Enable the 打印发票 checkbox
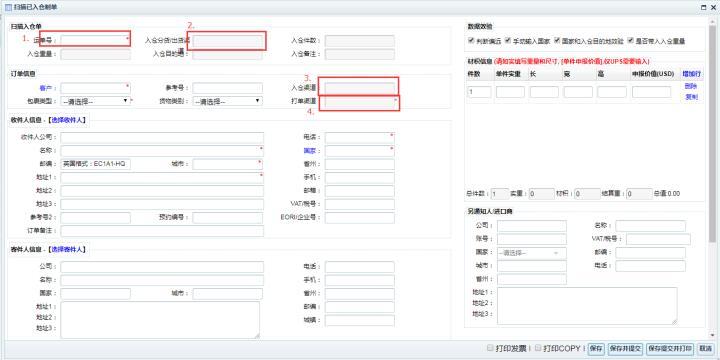This screenshot has height=360, width=720. [490, 348]
